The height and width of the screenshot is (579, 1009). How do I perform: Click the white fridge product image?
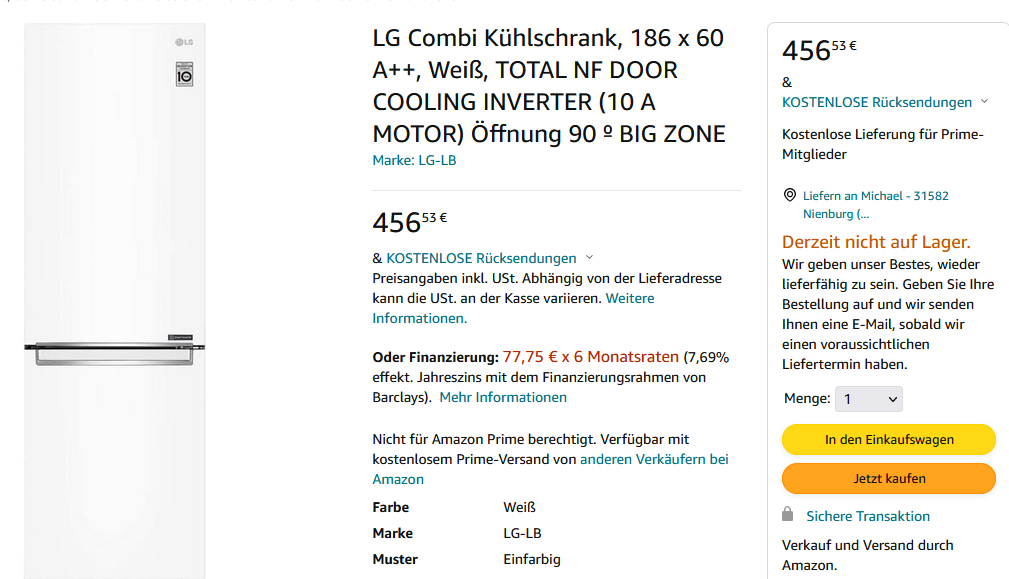click(x=115, y=301)
